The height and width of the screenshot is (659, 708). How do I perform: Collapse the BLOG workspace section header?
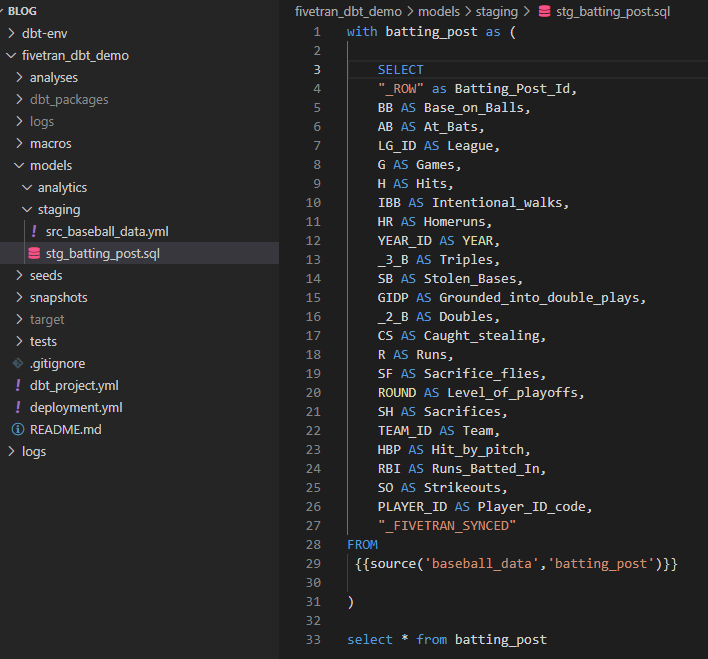tap(22, 11)
